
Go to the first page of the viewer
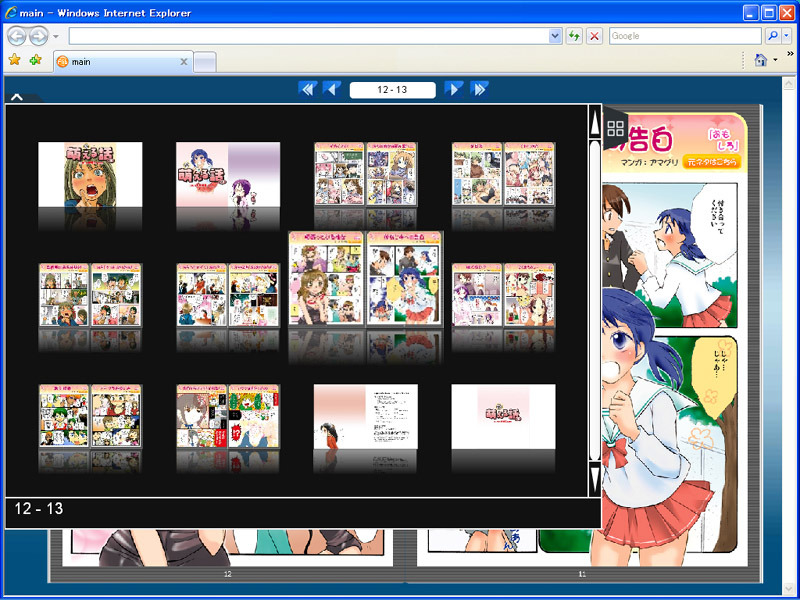308,89
